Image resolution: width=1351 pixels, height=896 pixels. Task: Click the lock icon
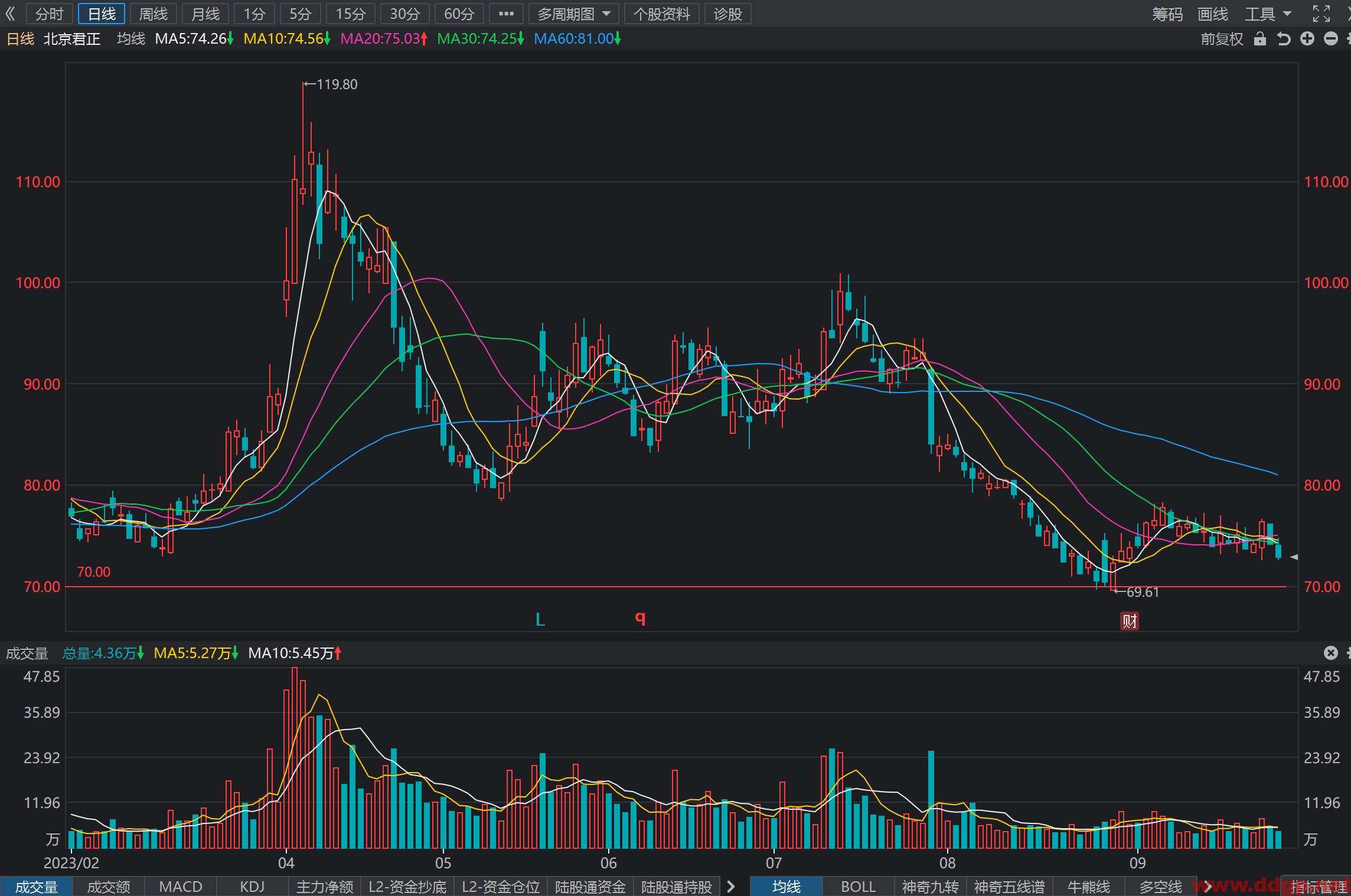pyautogui.click(x=1260, y=39)
